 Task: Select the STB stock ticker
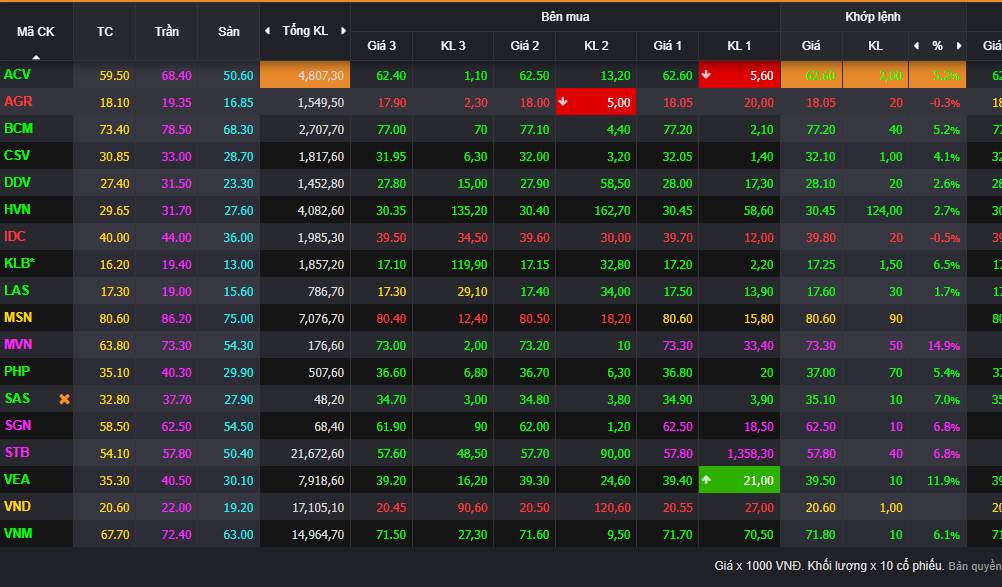click(x=17, y=453)
